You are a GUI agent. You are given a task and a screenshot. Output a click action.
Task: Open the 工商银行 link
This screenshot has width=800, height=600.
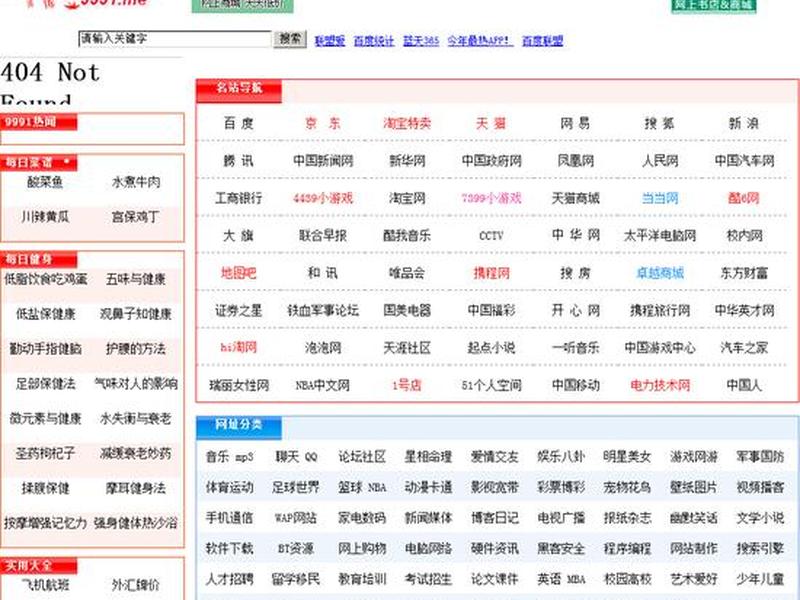(x=238, y=198)
